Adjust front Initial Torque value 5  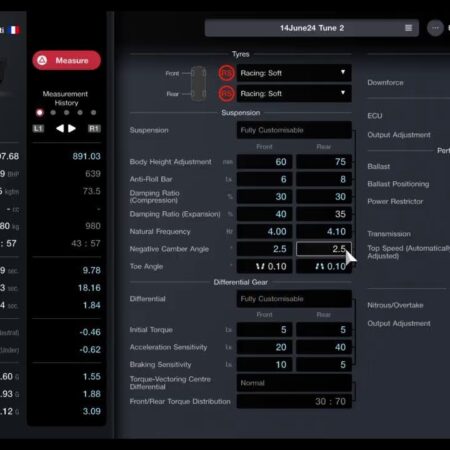[264, 330]
